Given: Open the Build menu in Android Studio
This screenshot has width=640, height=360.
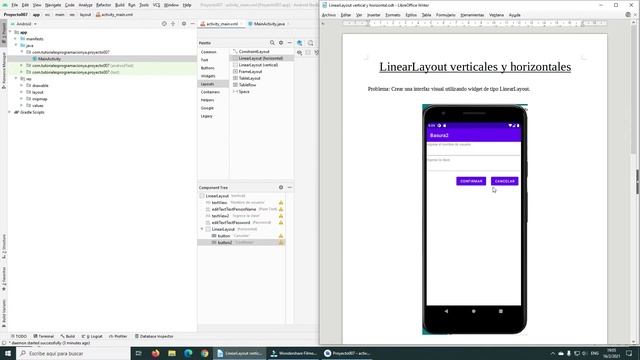Looking at the screenshot, I should (x=120, y=5).
